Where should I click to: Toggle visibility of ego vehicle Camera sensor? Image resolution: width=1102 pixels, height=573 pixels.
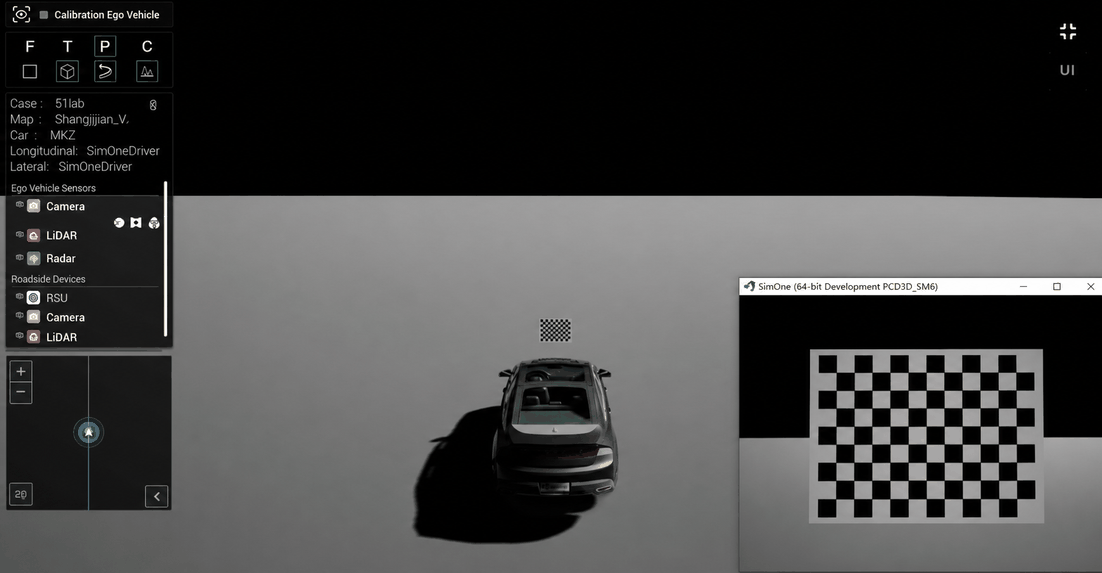coord(20,205)
